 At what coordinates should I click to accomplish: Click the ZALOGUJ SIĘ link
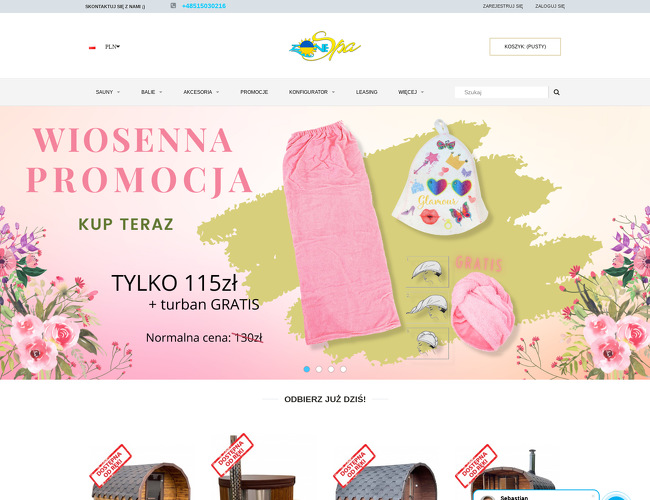tap(550, 6)
